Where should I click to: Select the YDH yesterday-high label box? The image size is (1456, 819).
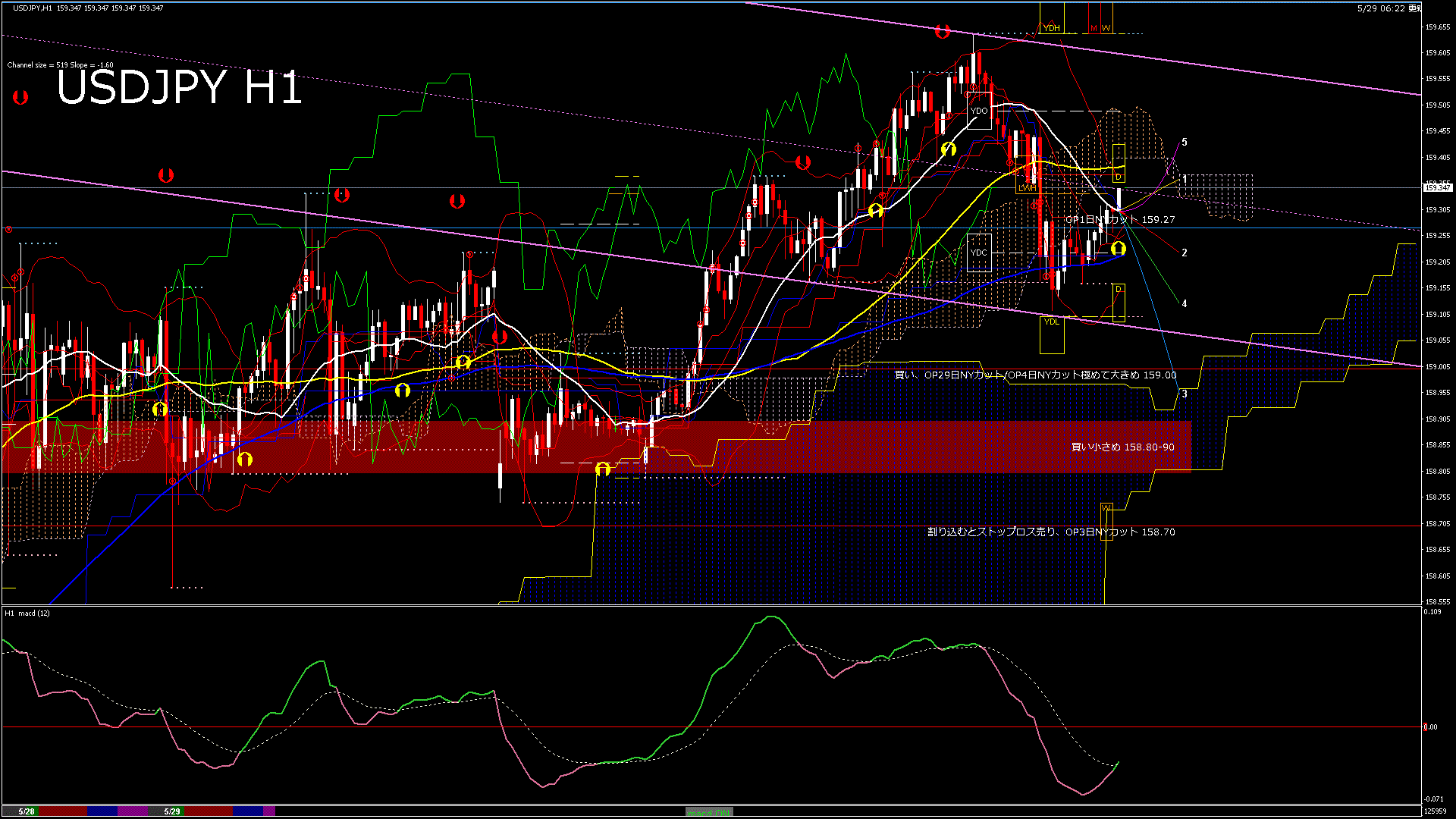1051,28
